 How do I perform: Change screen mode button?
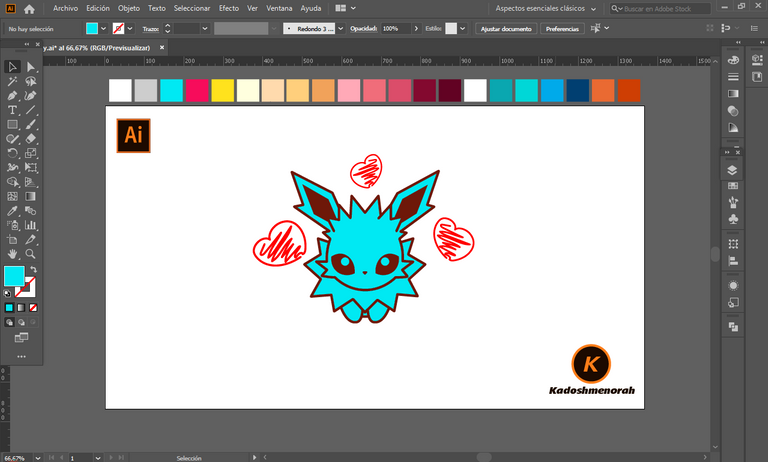(21, 338)
